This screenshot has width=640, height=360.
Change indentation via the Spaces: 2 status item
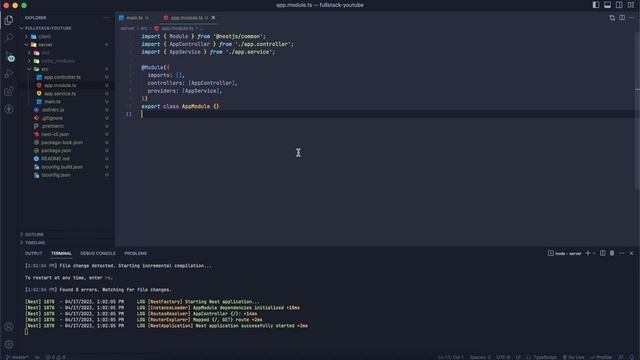tap(480, 357)
